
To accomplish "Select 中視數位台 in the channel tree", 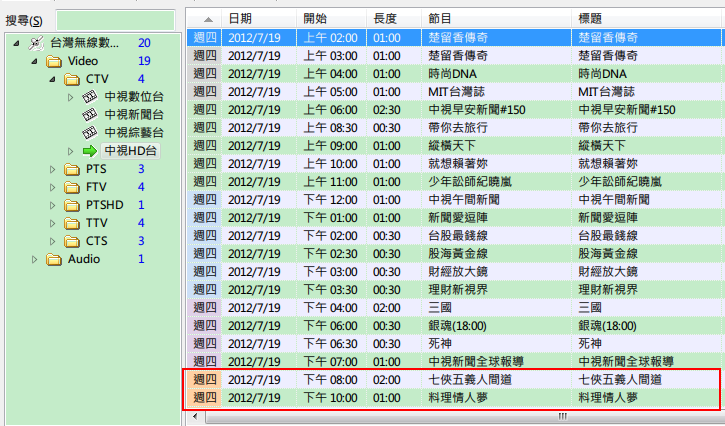I will pos(134,97).
